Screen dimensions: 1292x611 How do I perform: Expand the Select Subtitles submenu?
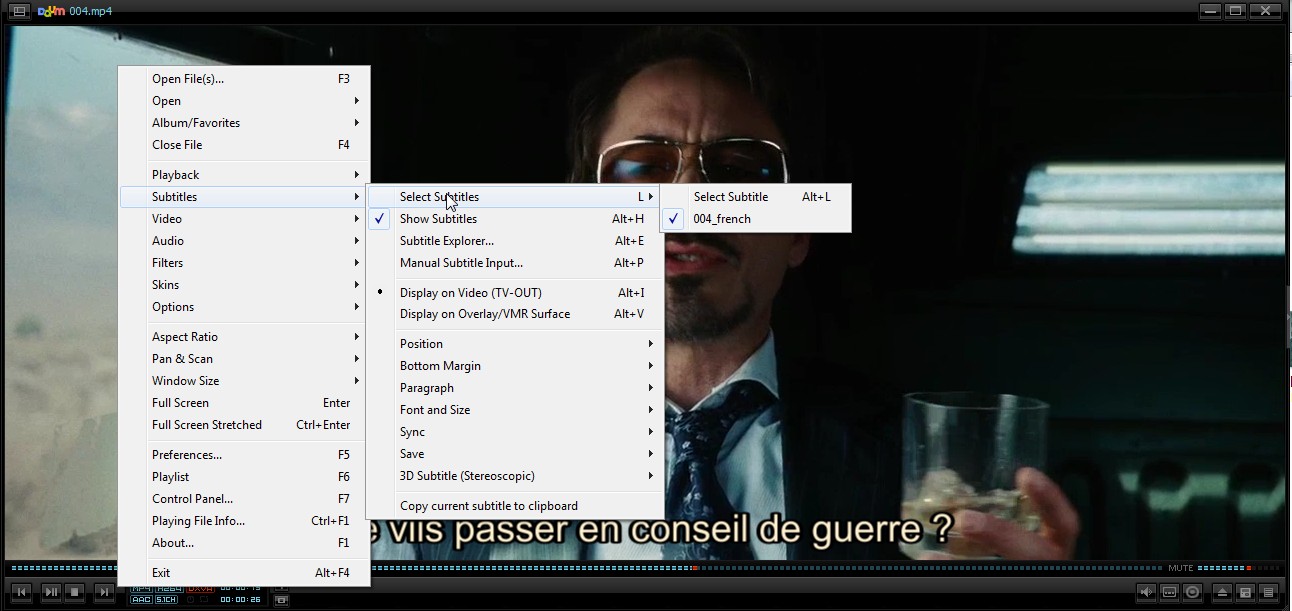[514, 197]
